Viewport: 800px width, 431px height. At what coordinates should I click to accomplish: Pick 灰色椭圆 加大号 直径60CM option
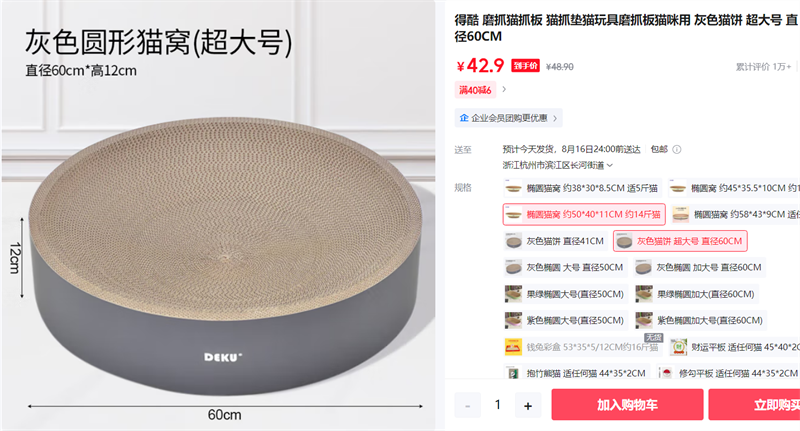tap(699, 267)
